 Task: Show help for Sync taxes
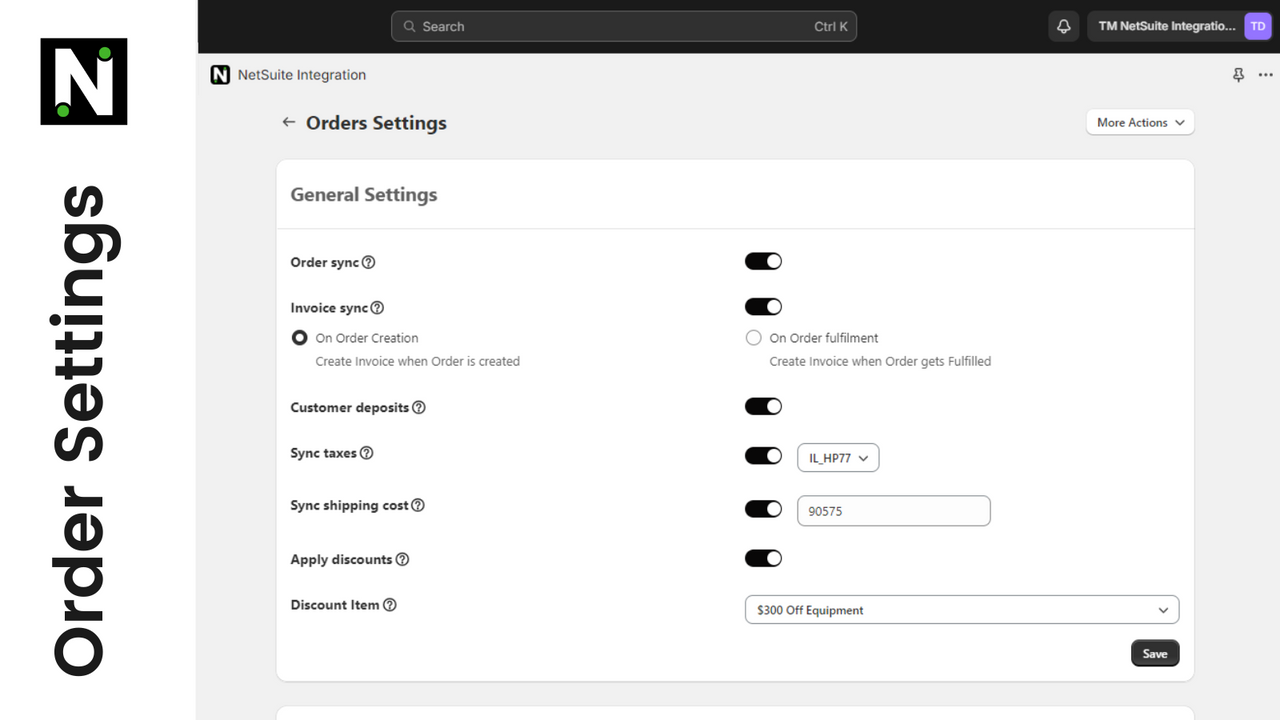click(x=367, y=453)
